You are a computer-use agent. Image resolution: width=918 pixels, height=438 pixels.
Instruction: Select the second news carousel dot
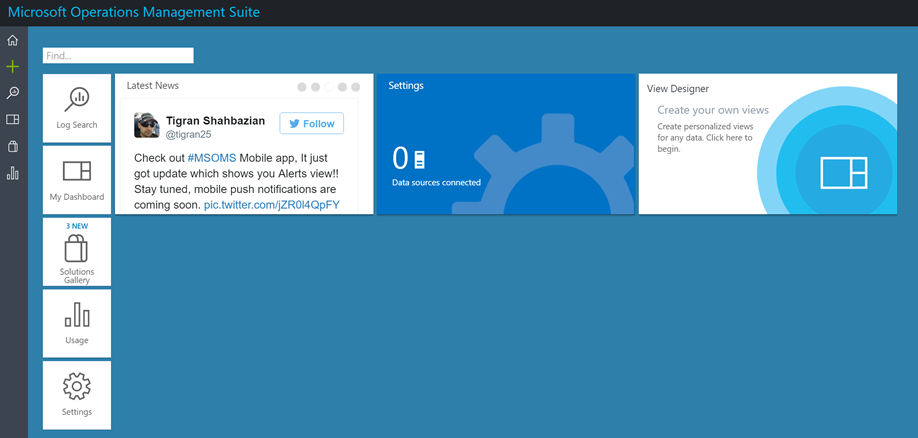coord(316,87)
